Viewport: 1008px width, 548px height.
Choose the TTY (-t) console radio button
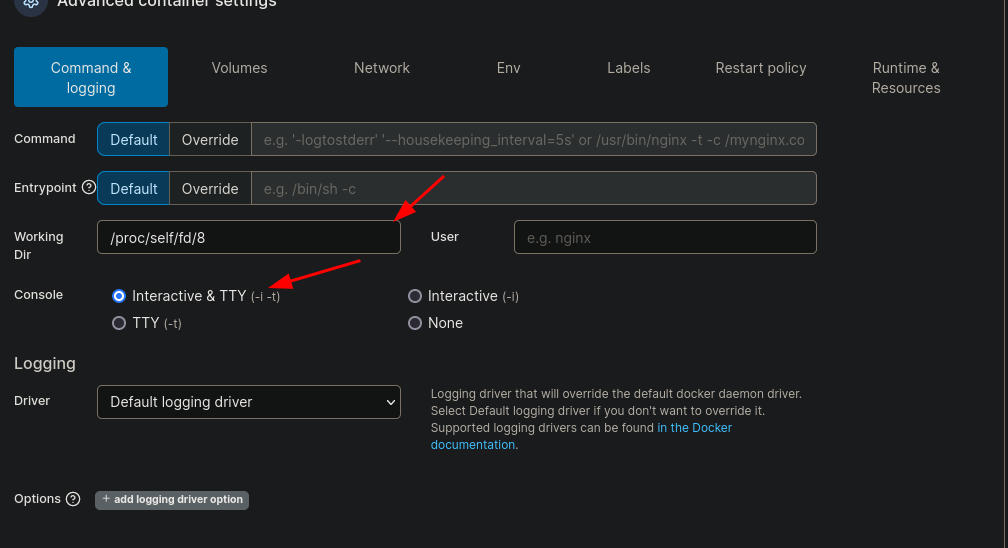coord(120,323)
